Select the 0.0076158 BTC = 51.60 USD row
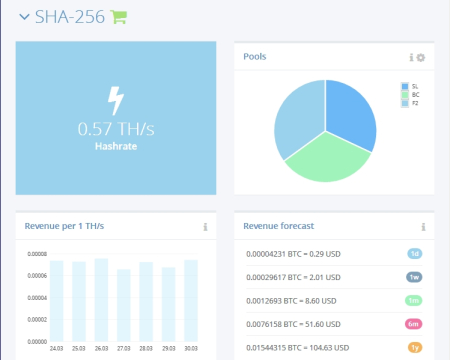 point(334,324)
